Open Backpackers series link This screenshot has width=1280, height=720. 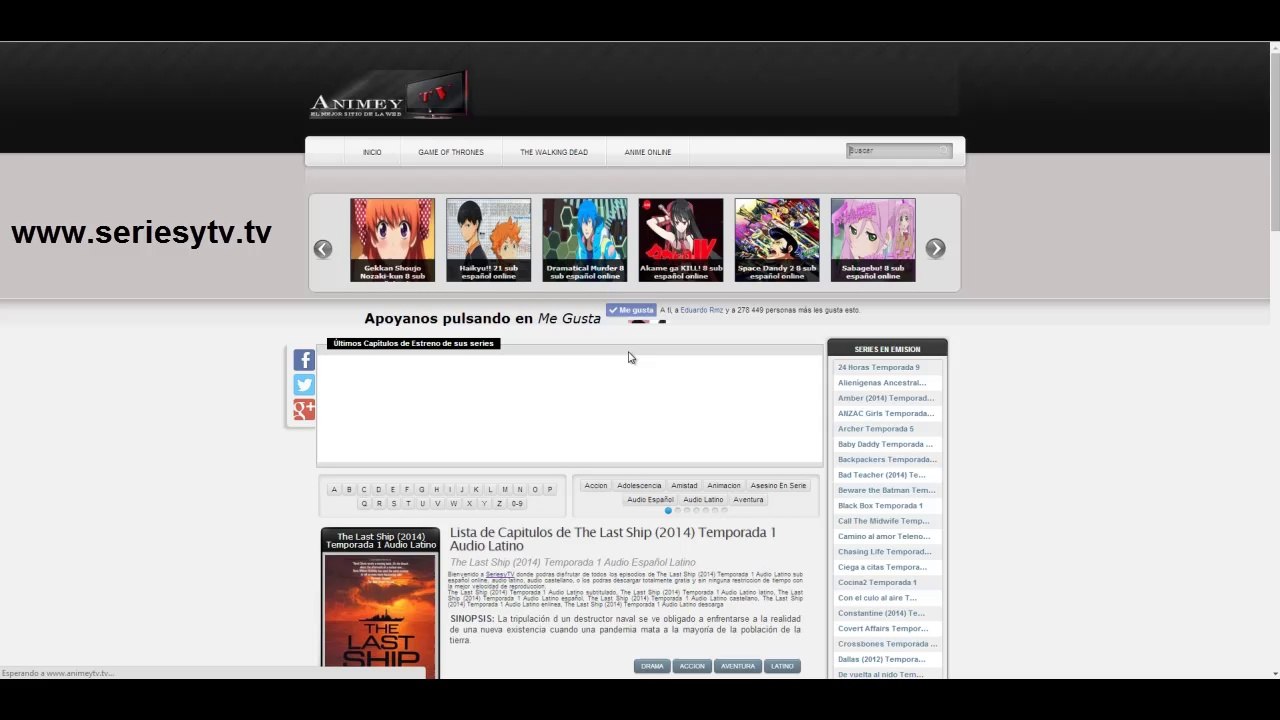pyautogui.click(x=887, y=460)
